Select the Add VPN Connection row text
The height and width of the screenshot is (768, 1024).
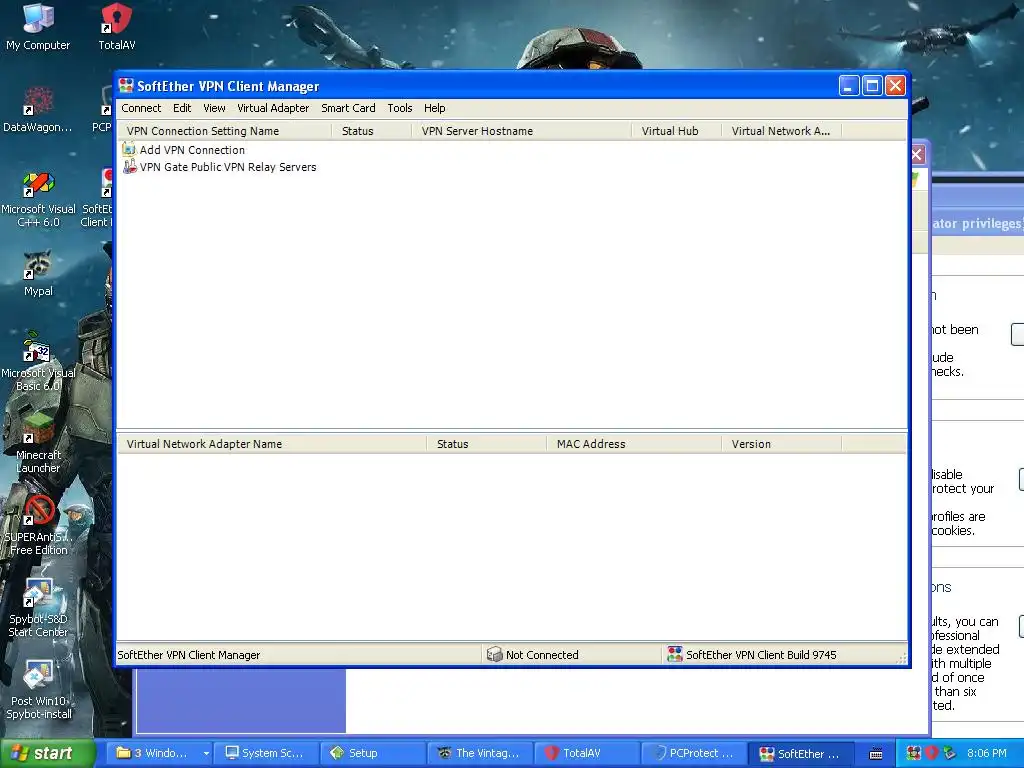192,150
